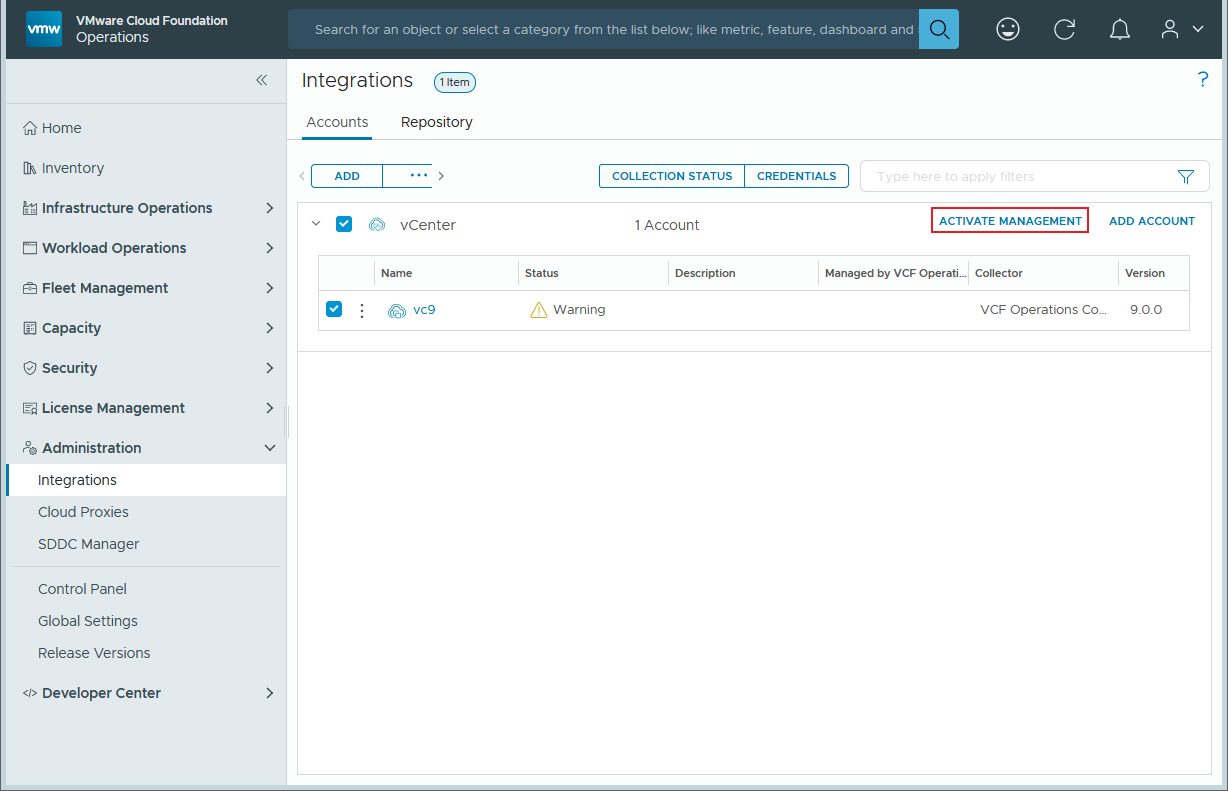Click the search magnifier button

pos(938,29)
